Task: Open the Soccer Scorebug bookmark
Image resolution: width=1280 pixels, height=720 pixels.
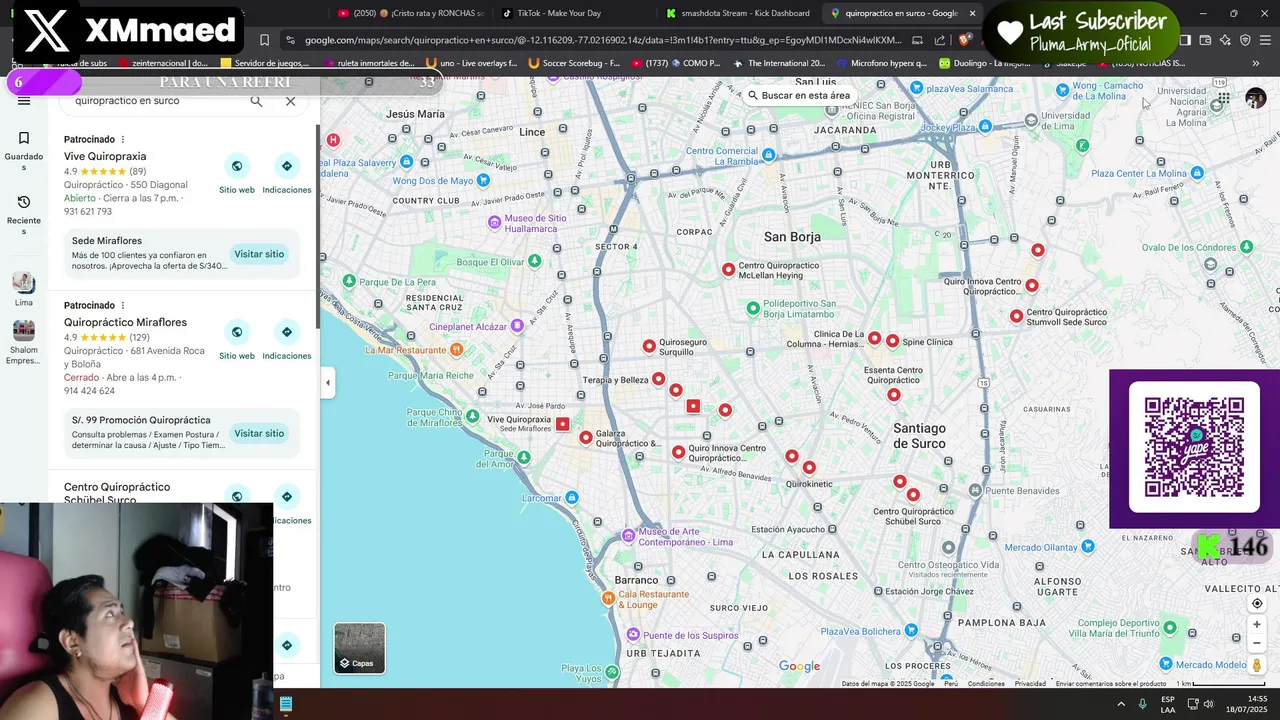Action: click(x=574, y=63)
